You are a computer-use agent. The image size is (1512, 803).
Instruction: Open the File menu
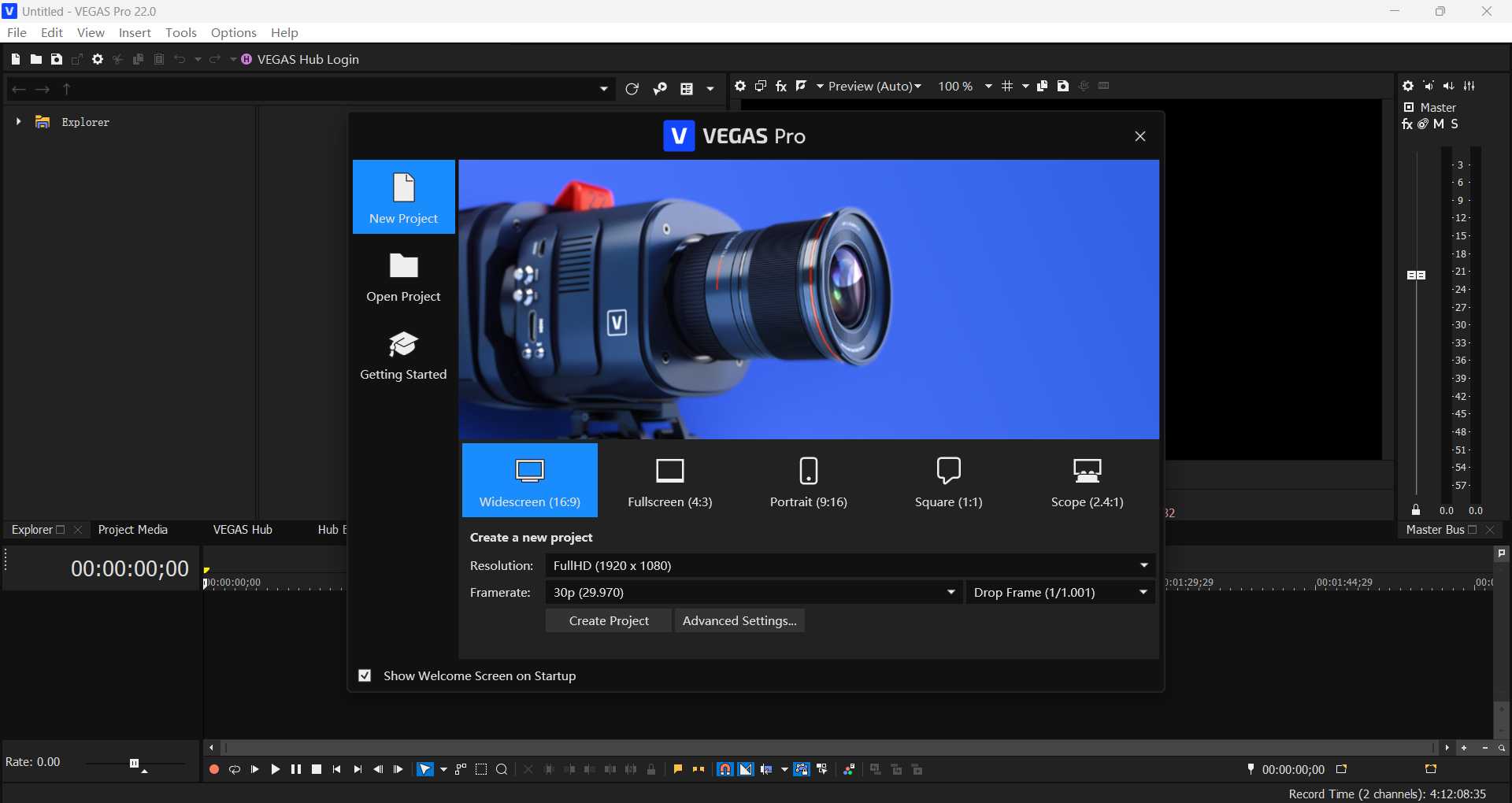point(17,32)
